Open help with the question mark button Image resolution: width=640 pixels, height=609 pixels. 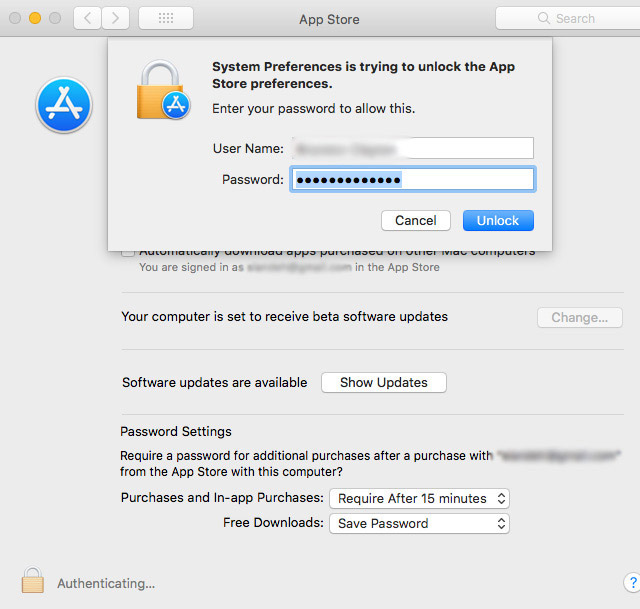pos(633,582)
